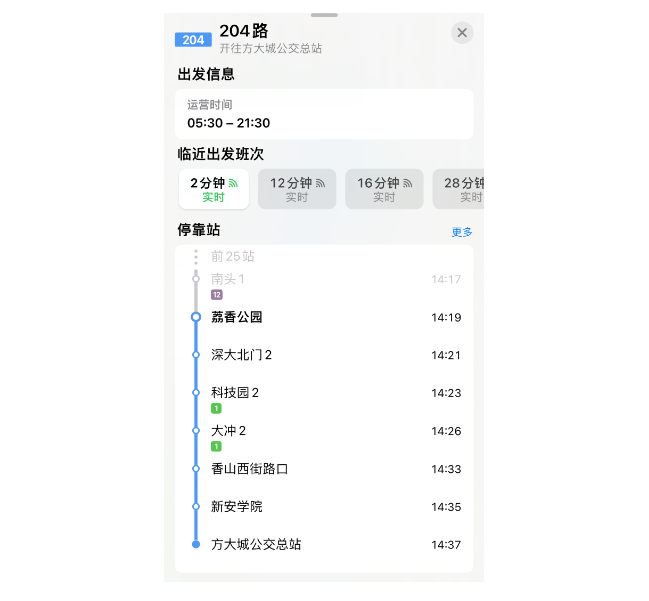Expand the 前25站 previous stops

pos(233,257)
